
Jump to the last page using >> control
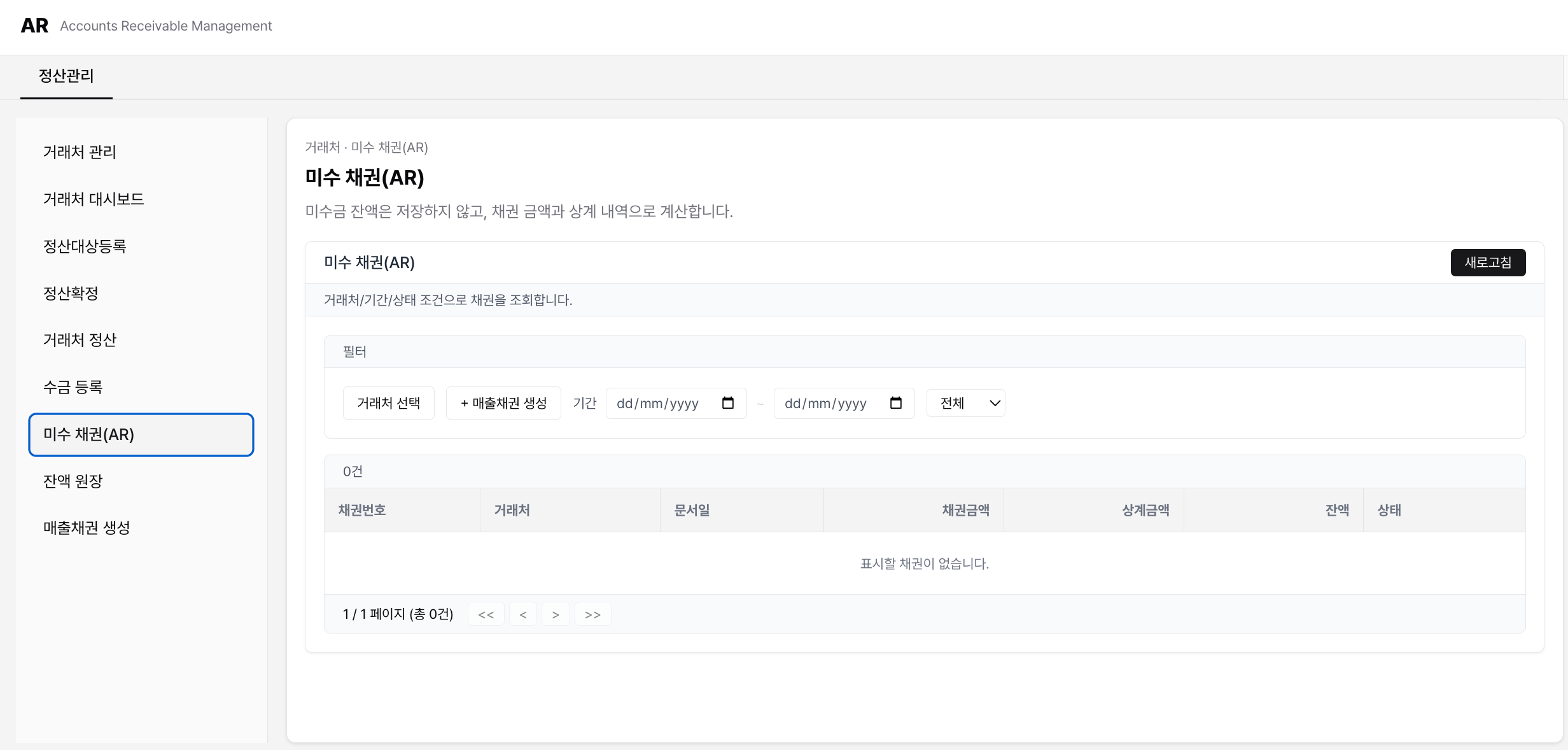[592, 614]
